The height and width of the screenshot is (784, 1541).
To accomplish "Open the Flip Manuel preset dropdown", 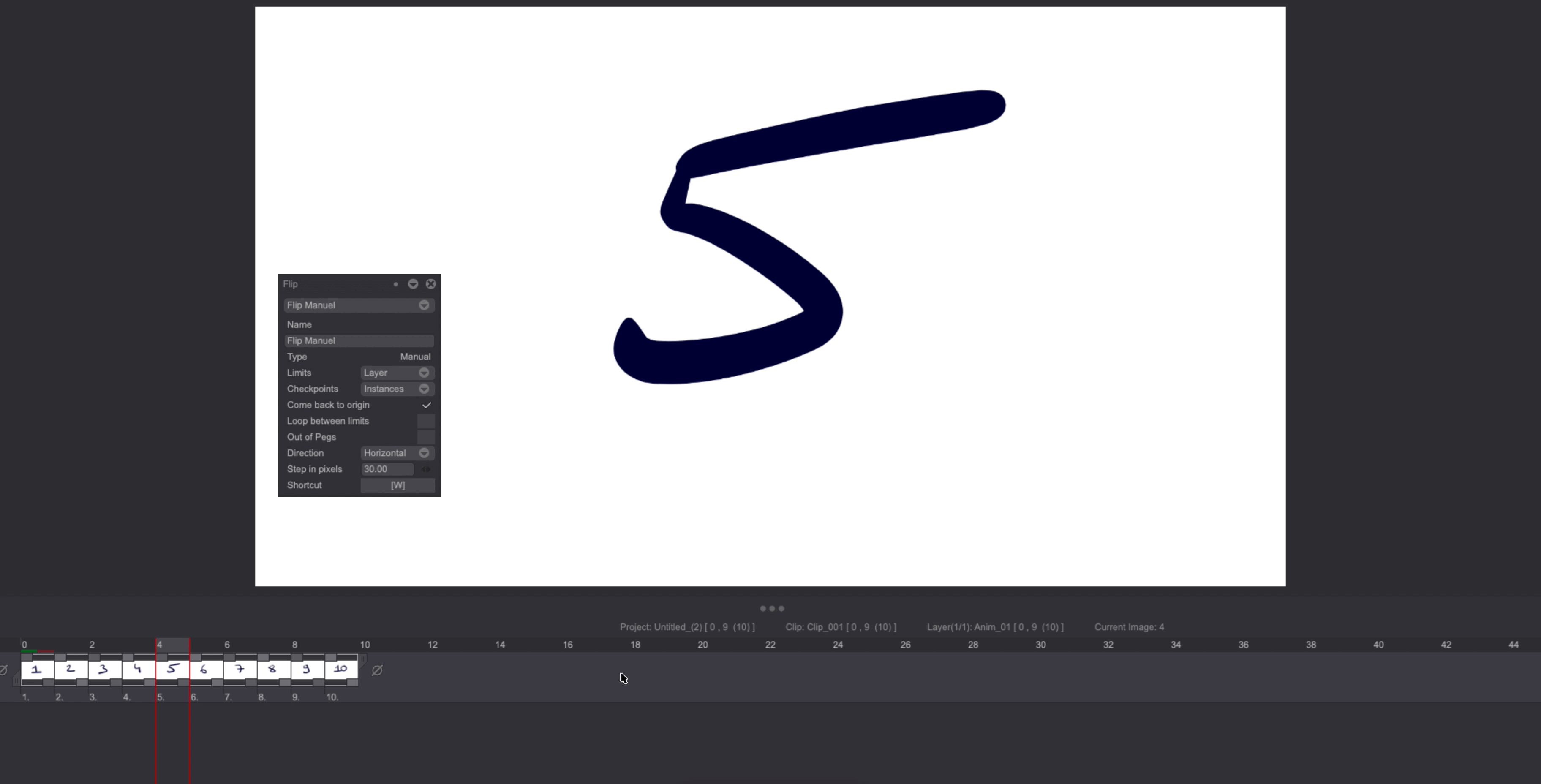I will pos(358,305).
